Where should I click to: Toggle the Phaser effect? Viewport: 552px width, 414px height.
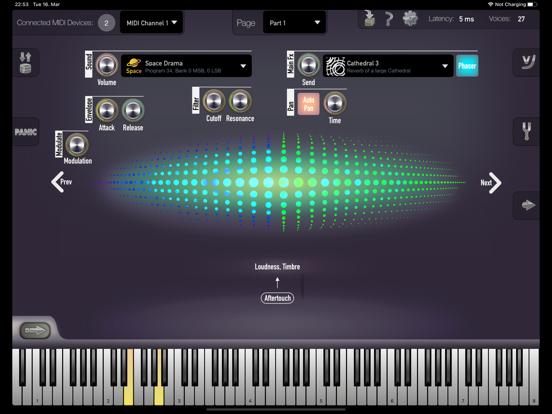pyautogui.click(x=467, y=66)
